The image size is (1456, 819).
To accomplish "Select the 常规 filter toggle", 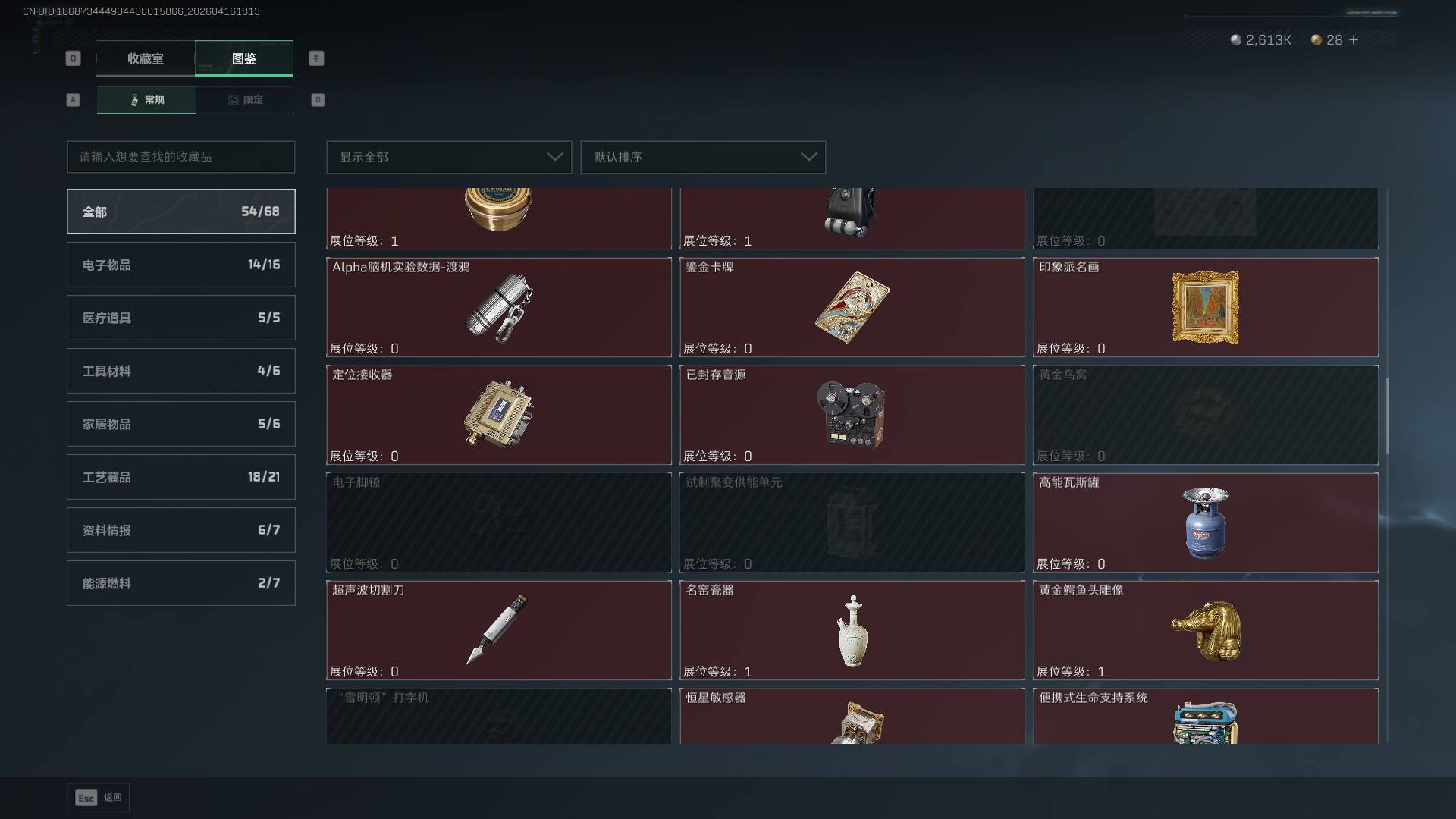I will (146, 99).
